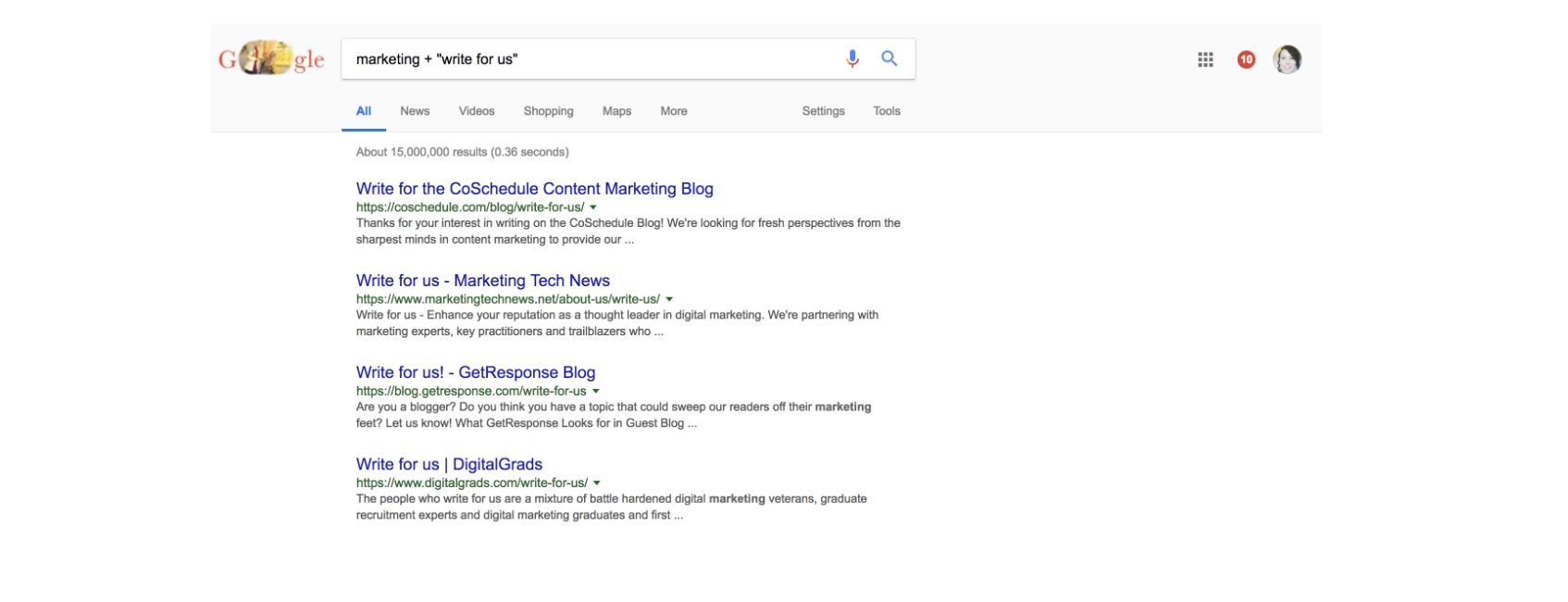Open the Google apps grid
1568x602 pixels.
point(1205,59)
